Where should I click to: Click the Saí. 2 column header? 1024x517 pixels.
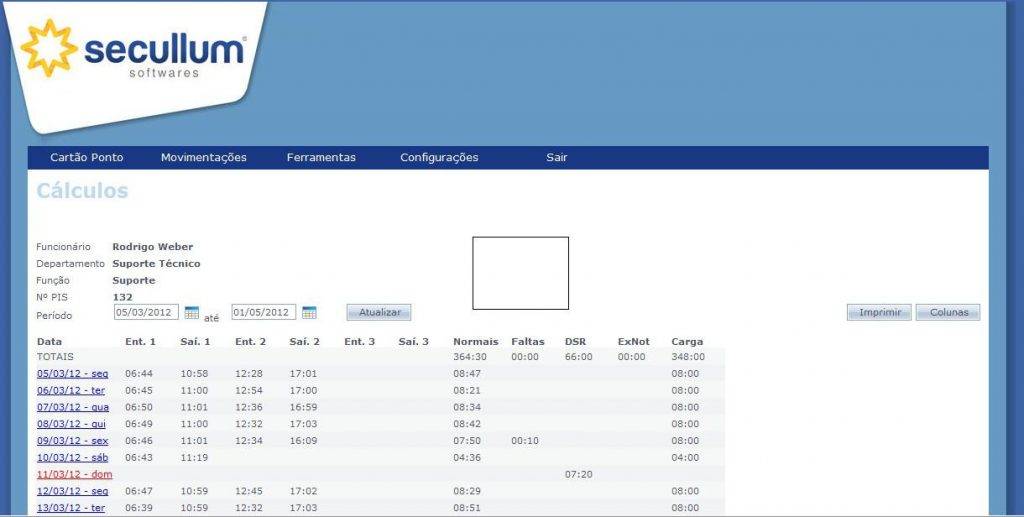point(304,341)
